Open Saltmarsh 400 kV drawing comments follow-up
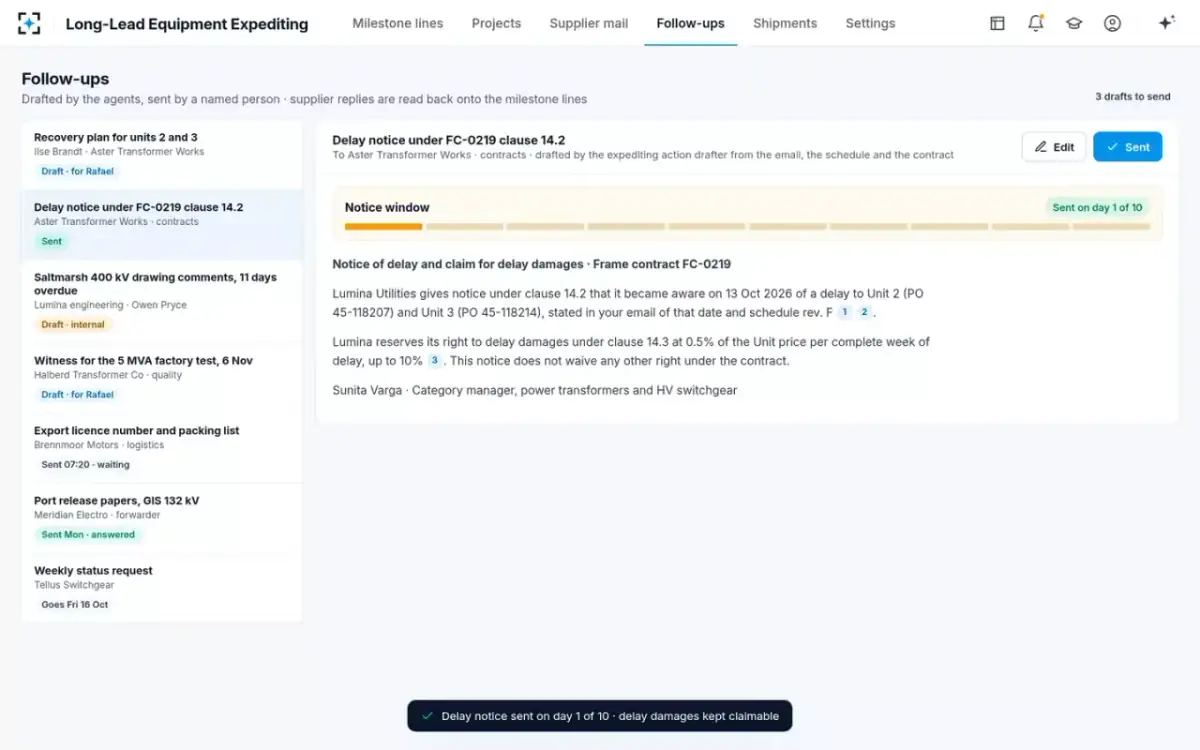This screenshot has width=1200, height=750. pos(162,301)
